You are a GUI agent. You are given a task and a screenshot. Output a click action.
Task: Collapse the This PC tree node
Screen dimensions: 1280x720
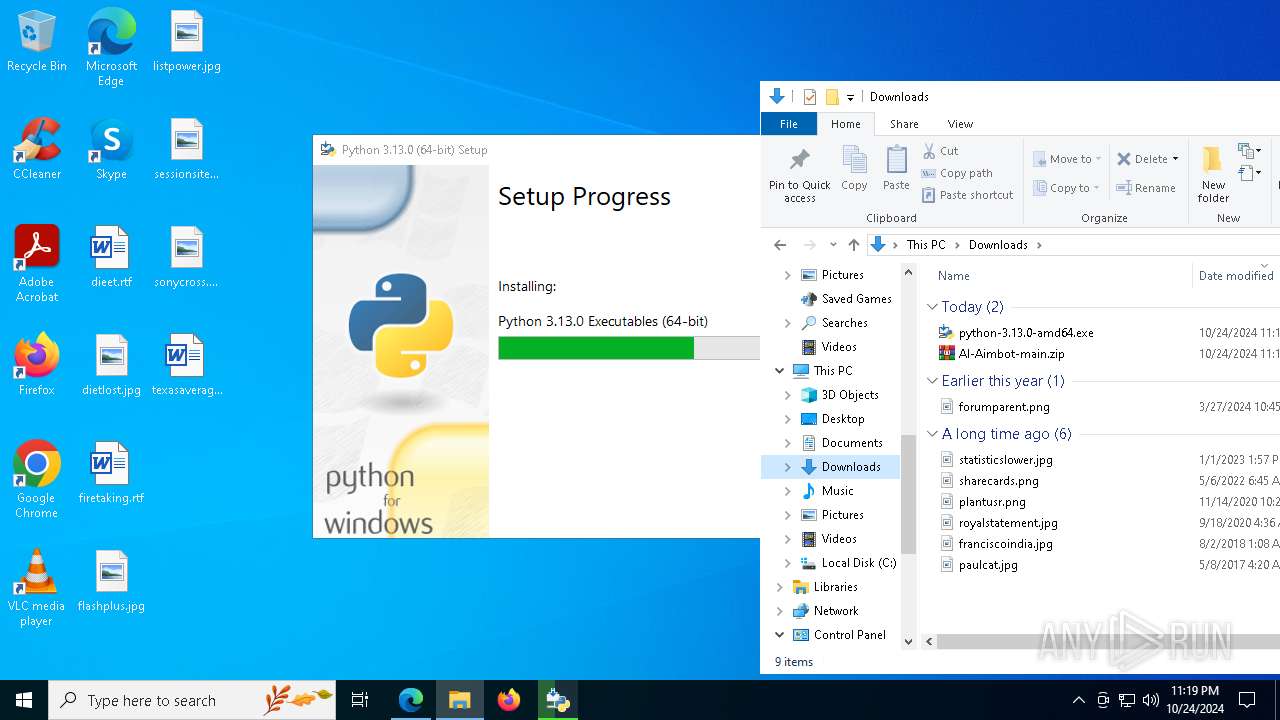(779, 371)
